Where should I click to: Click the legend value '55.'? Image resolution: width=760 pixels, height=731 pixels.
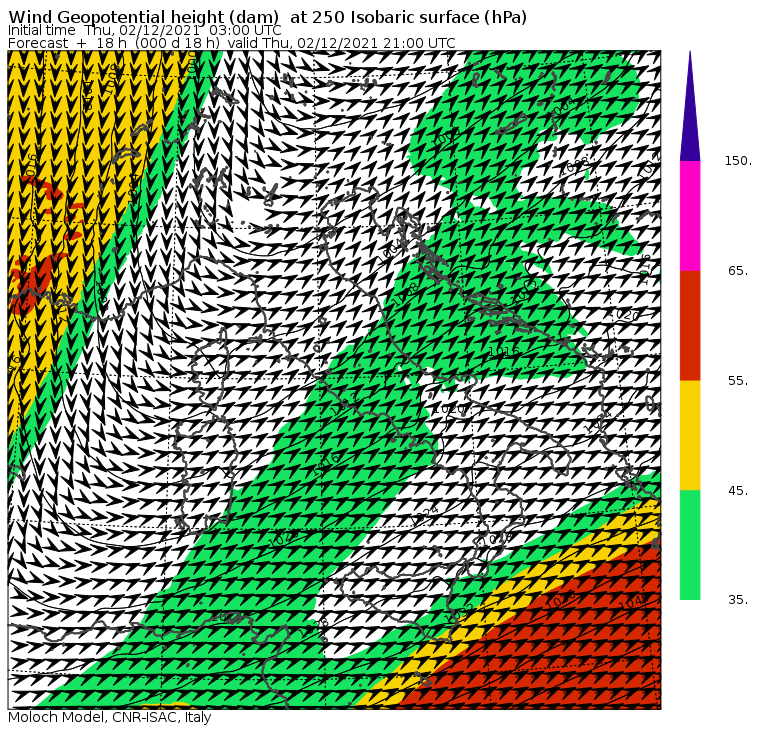[738, 381]
